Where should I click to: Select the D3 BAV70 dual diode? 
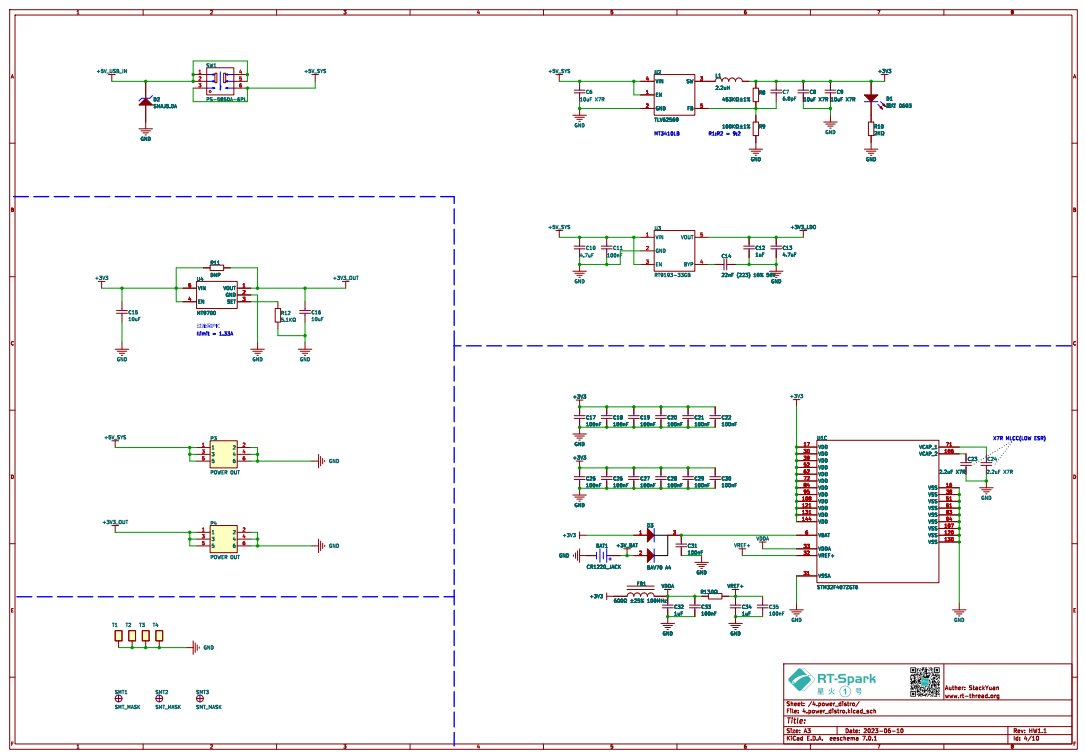click(x=651, y=544)
